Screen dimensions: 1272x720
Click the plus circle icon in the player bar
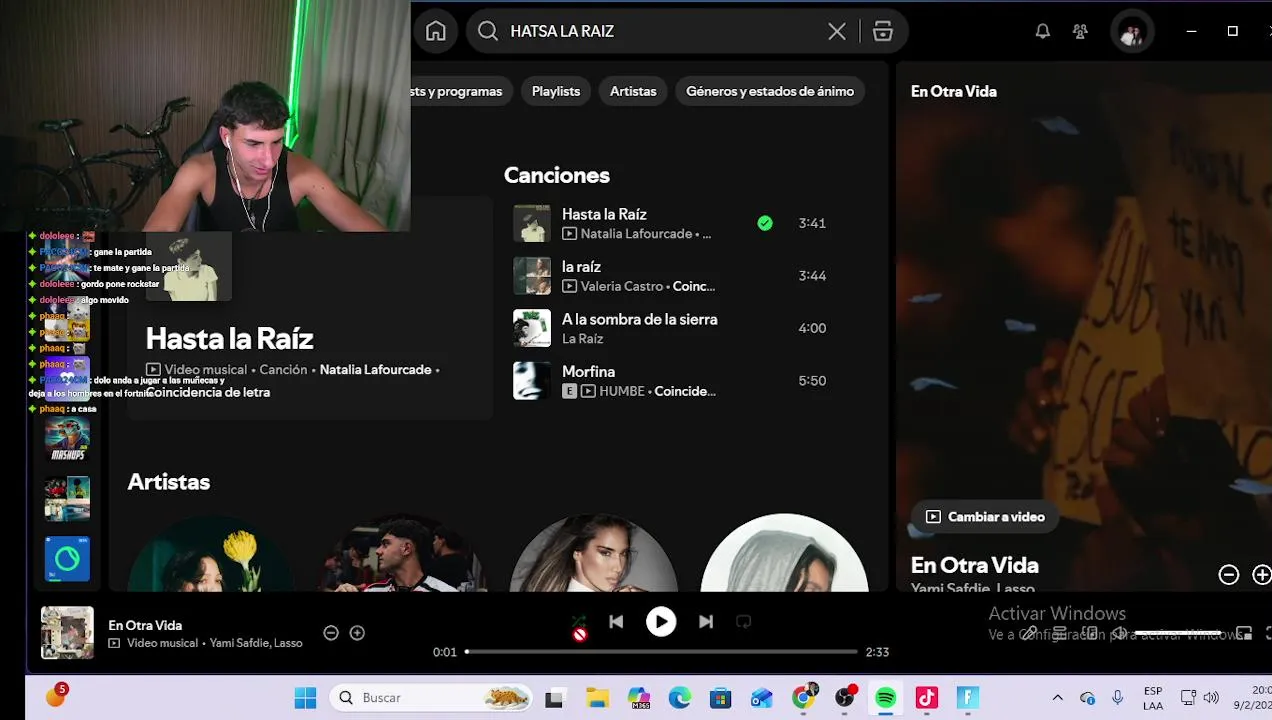(357, 633)
